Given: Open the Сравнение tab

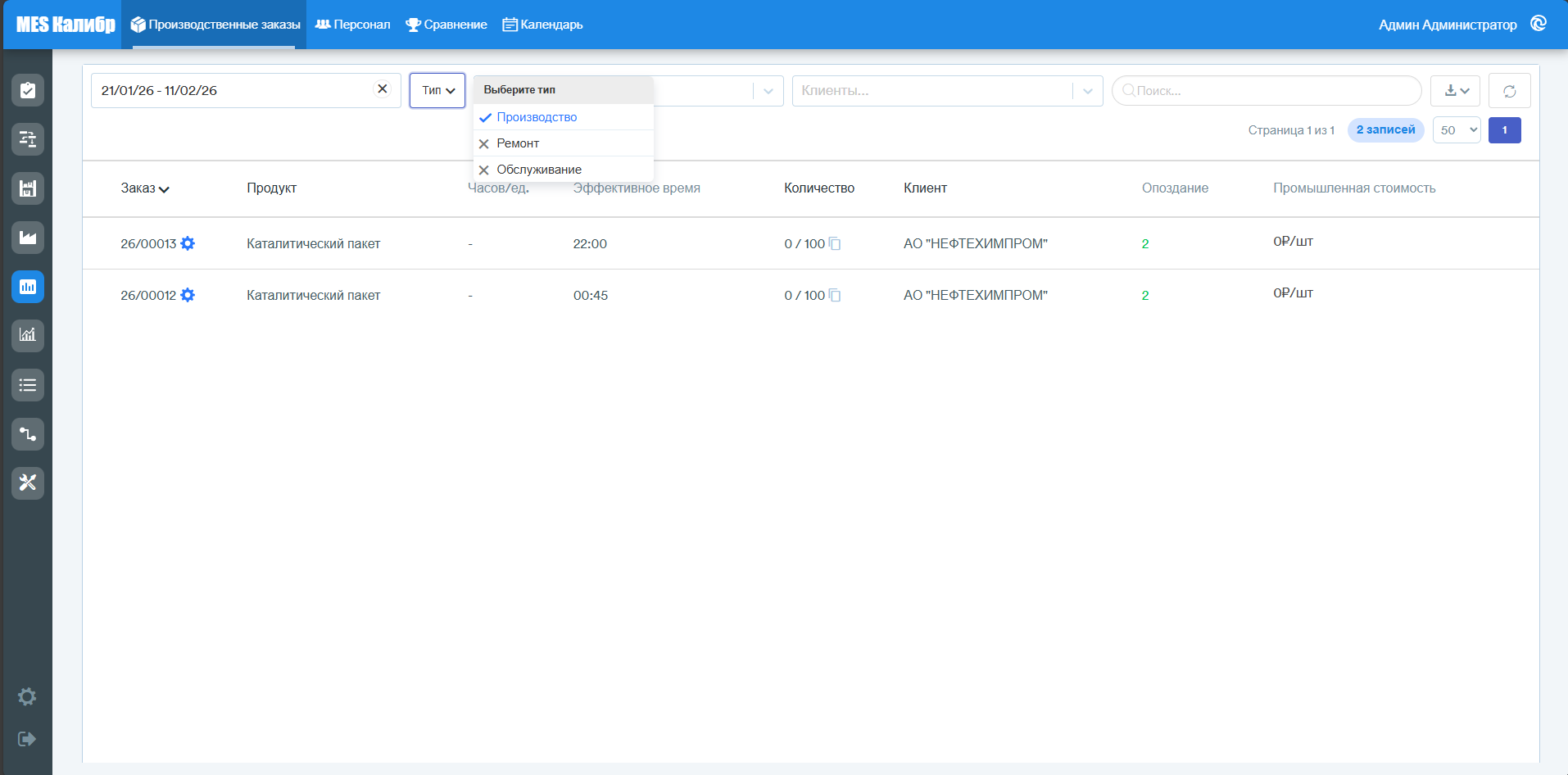Looking at the screenshot, I should pos(446,25).
